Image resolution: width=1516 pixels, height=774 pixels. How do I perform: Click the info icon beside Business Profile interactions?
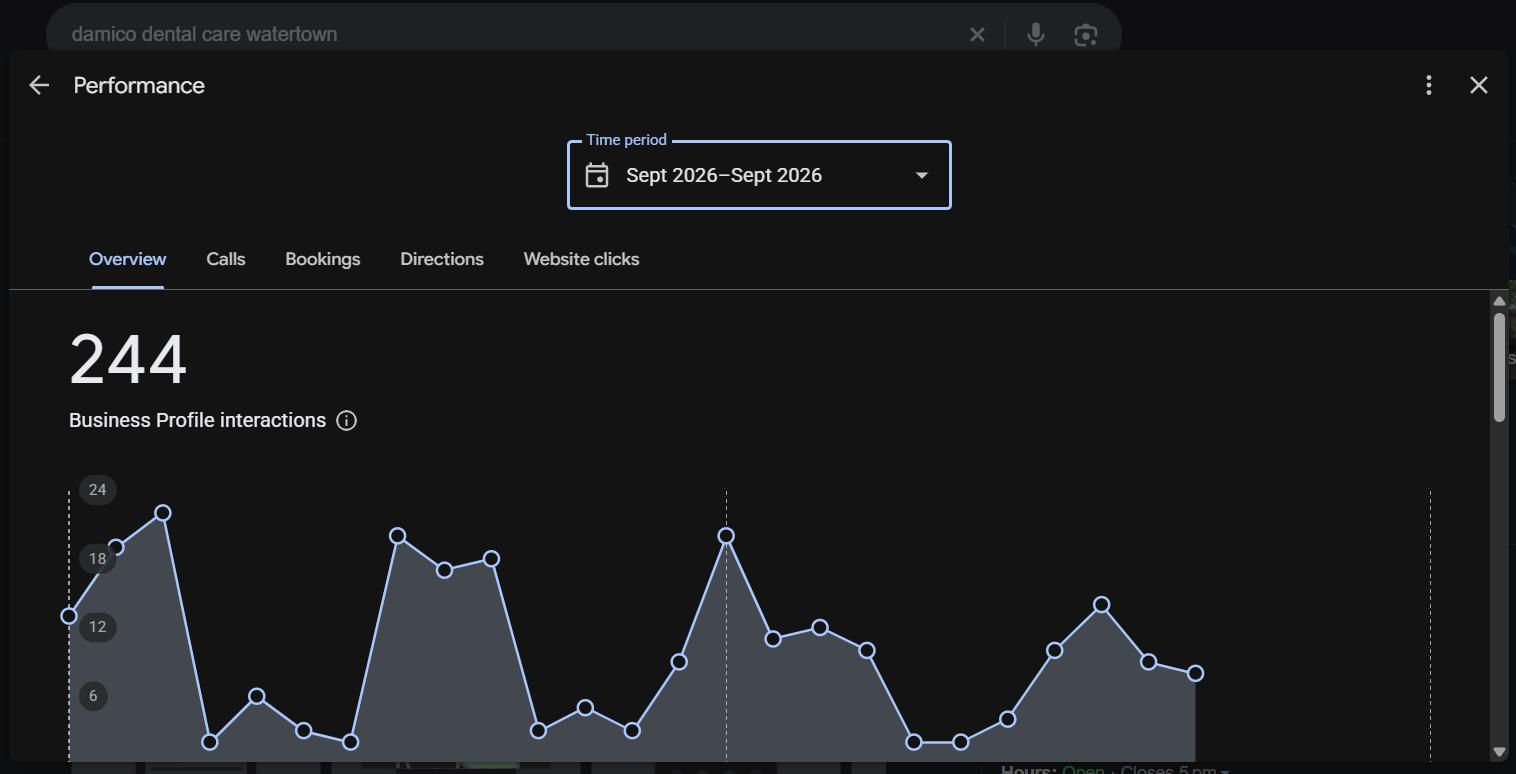click(x=347, y=420)
